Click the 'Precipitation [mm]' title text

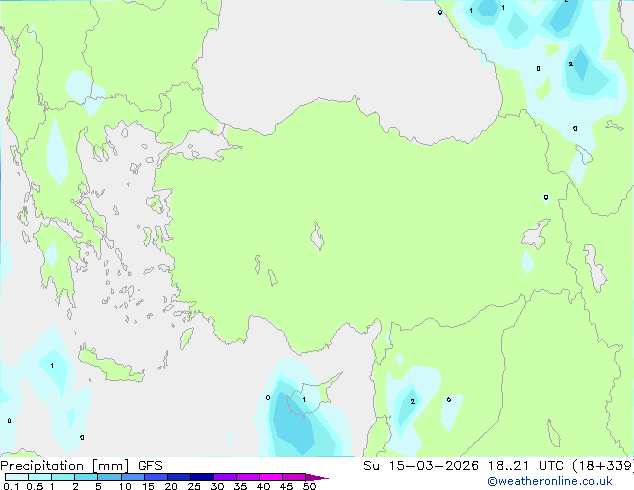64,466
